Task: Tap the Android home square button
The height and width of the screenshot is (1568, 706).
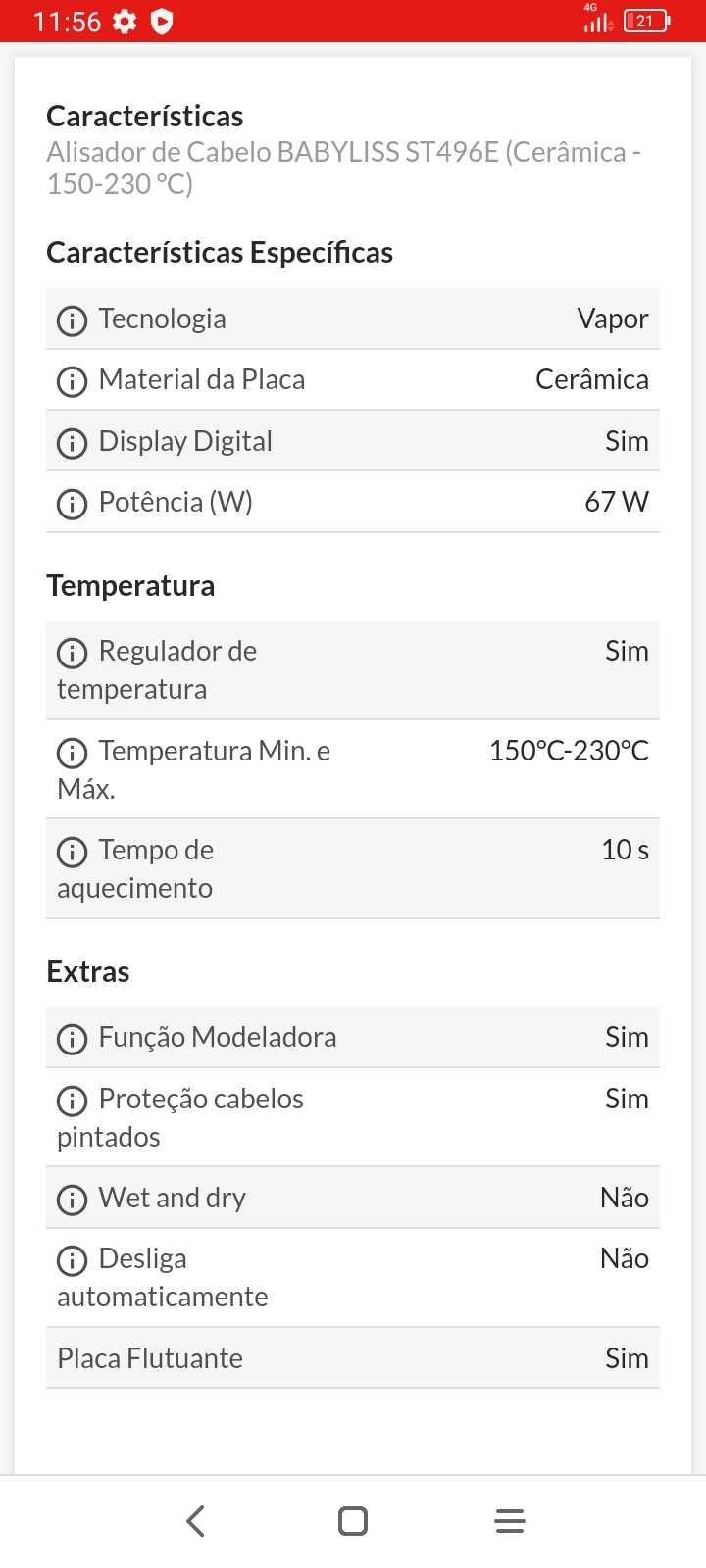Action: click(353, 1521)
